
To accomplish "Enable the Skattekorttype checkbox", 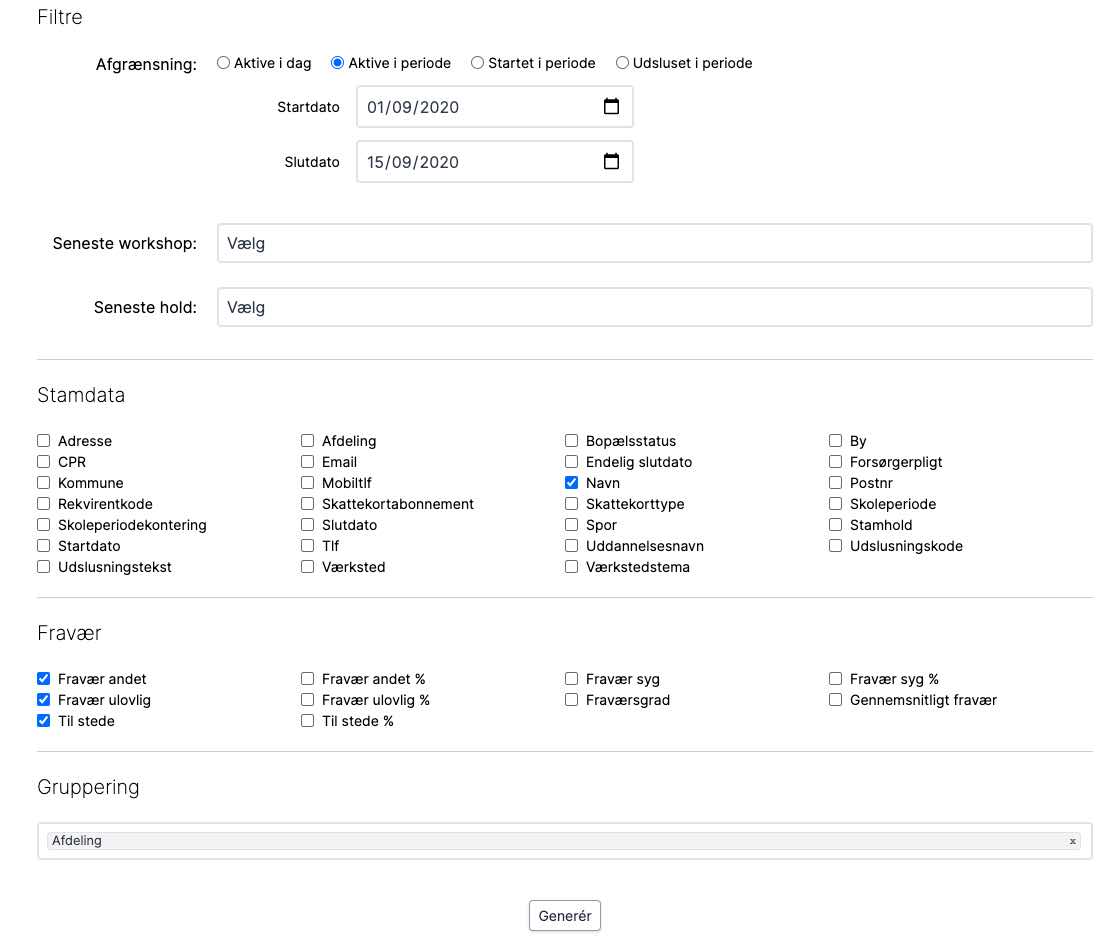I will point(572,504).
